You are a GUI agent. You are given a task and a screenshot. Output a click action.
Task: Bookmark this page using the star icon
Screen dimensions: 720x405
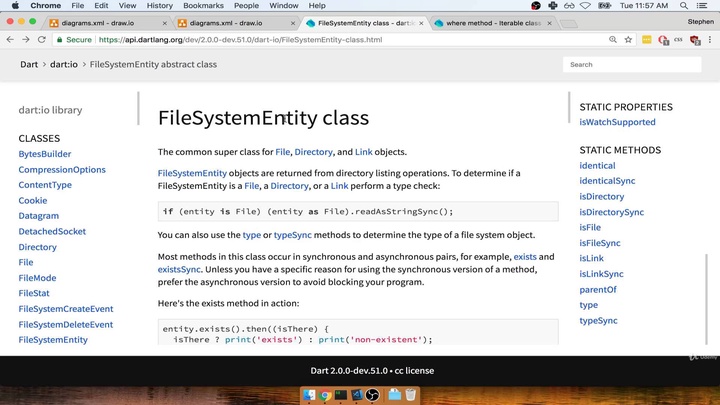627,40
